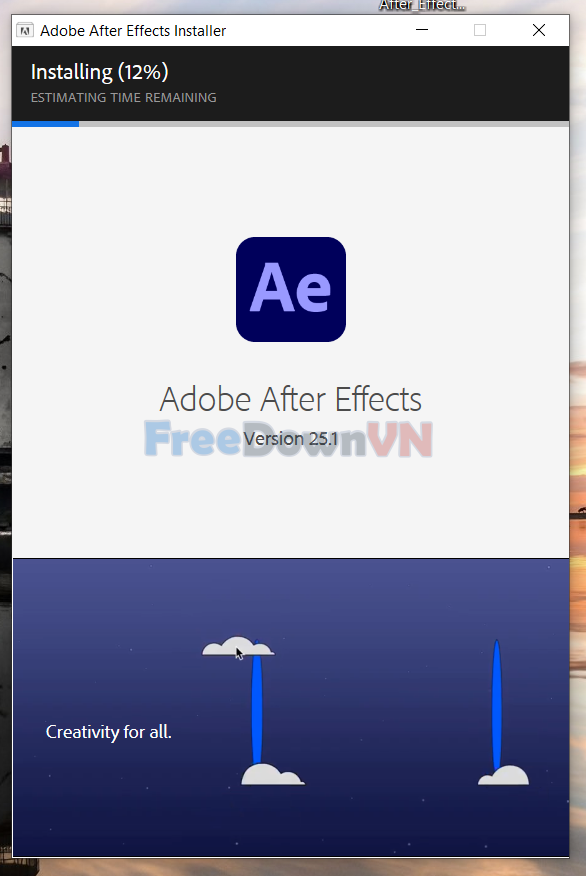The width and height of the screenshot is (586, 876).
Task: Click the Adobe After Effects product name
Action: click(x=290, y=399)
